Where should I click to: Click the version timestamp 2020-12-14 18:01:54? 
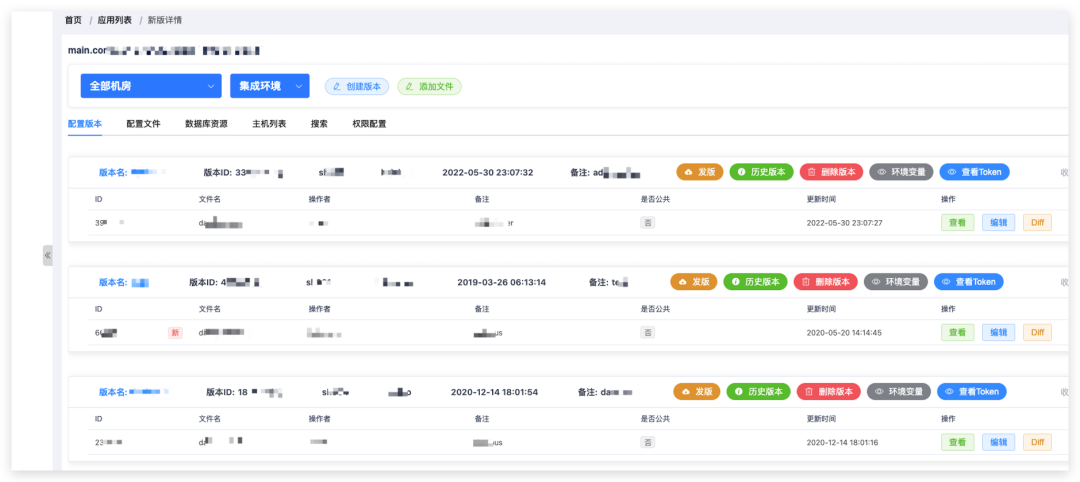tap(495, 392)
